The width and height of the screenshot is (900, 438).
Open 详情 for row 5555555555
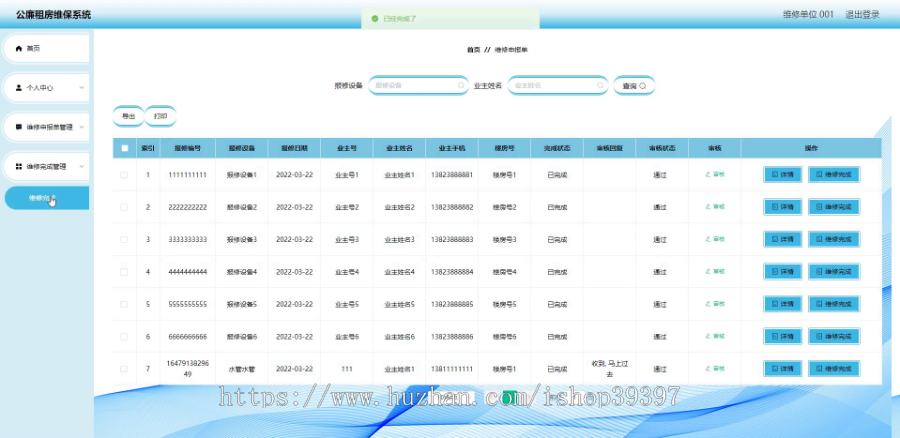[782, 304]
